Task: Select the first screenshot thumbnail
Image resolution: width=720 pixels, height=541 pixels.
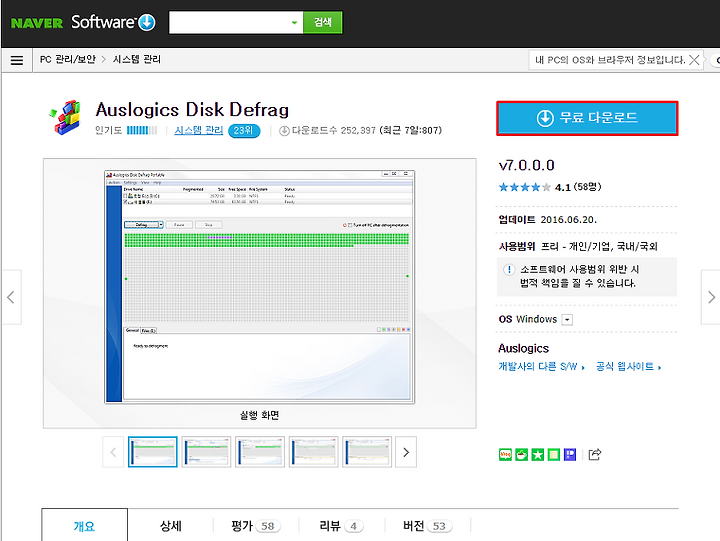Action: (x=152, y=452)
